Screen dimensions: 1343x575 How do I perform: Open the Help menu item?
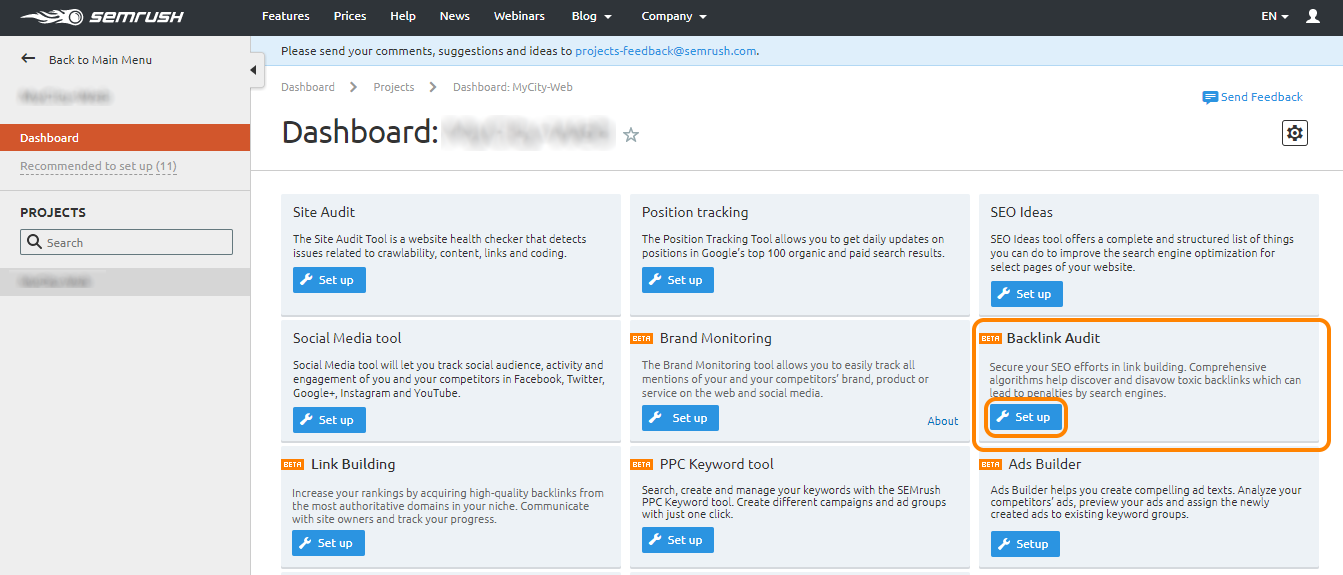point(403,17)
